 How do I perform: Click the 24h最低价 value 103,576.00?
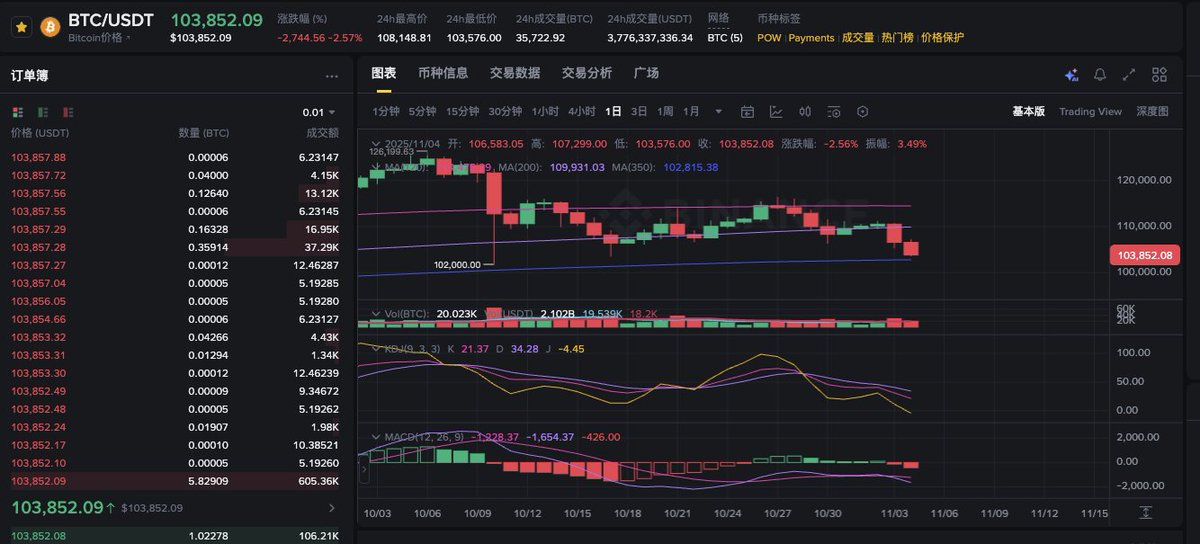[x=474, y=38]
